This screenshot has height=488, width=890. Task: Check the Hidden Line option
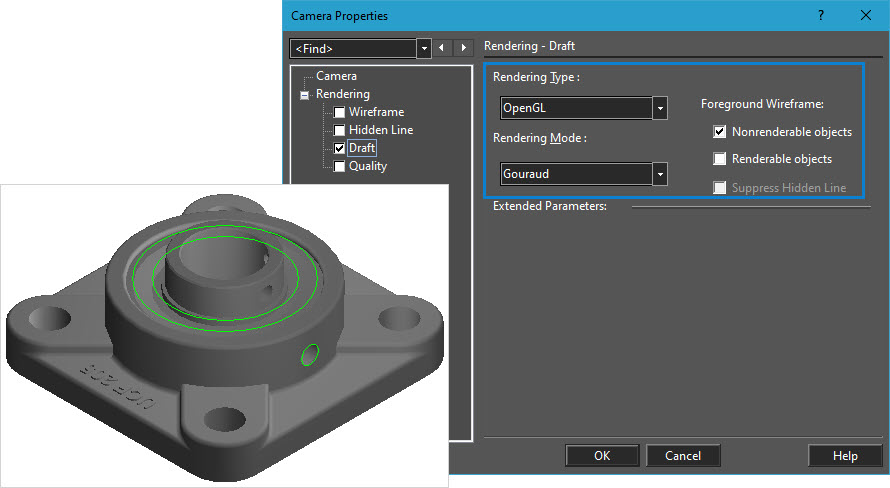[340, 131]
